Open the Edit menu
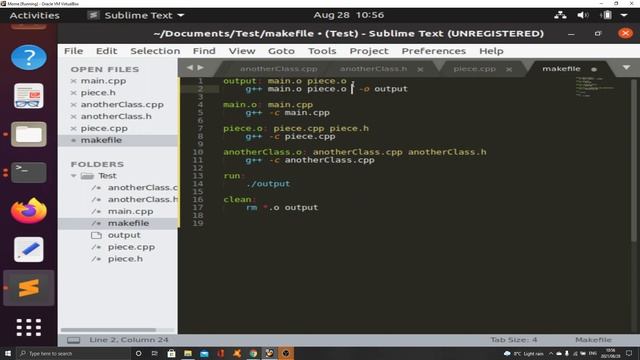Image resolution: width=640 pixels, height=360 pixels. tap(107, 51)
